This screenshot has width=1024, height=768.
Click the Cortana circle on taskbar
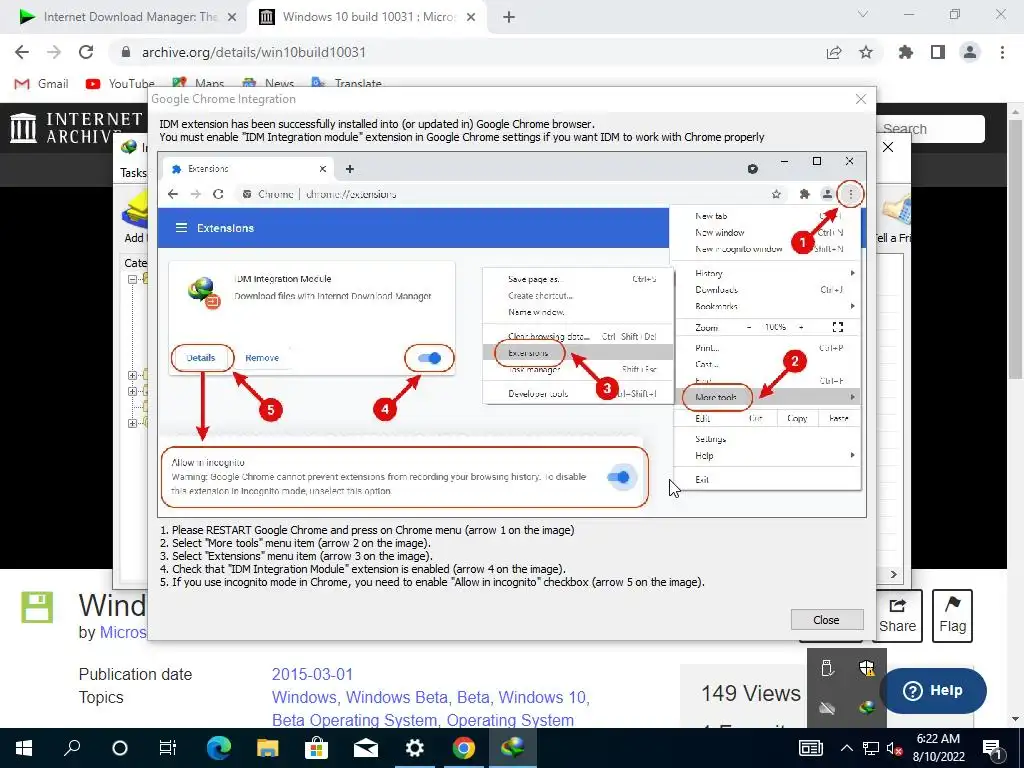[x=120, y=748]
